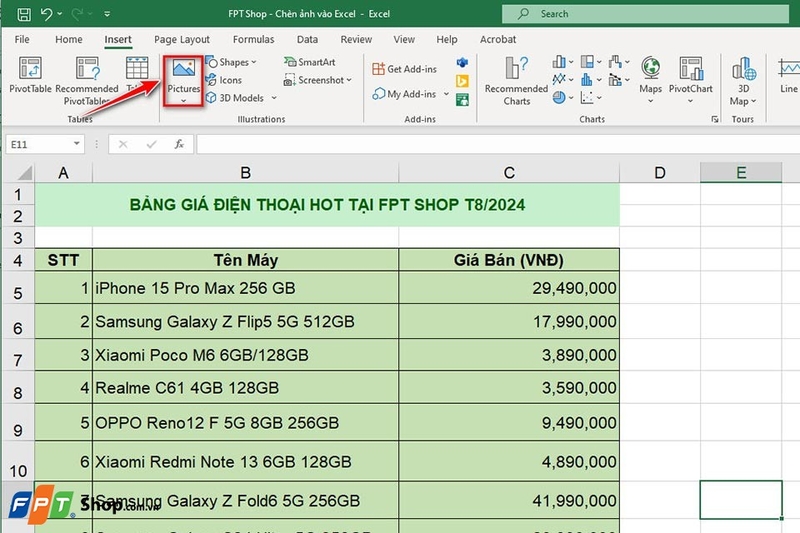Switch to the Home tab
The width and height of the screenshot is (800, 533).
coord(69,39)
